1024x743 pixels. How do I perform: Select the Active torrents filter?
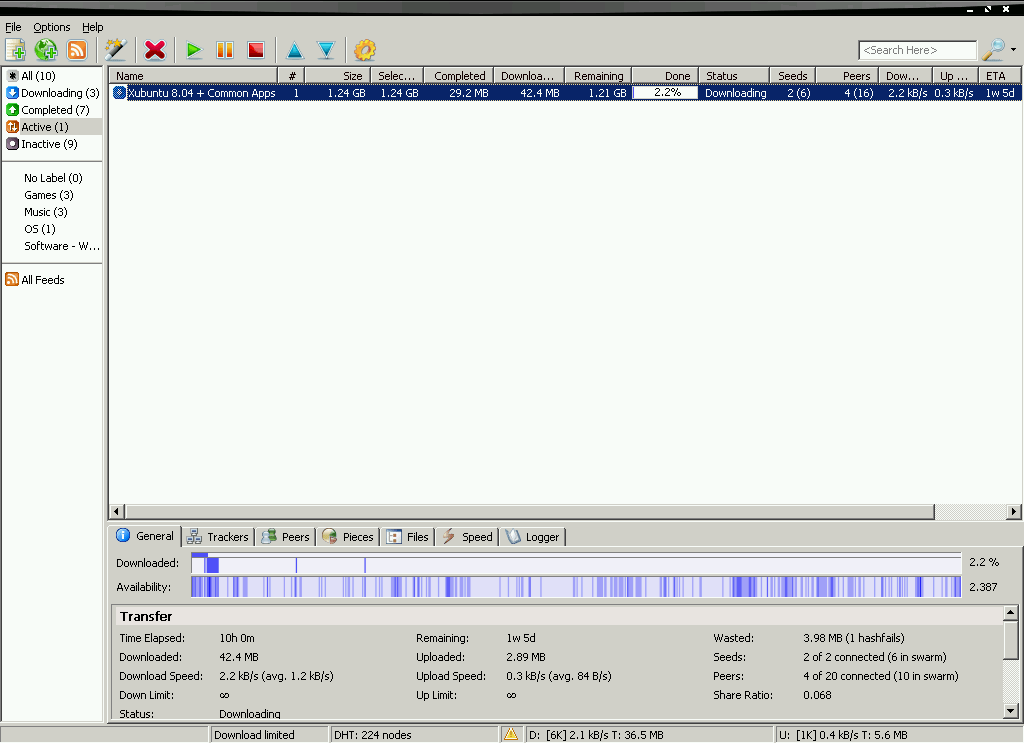pos(42,126)
